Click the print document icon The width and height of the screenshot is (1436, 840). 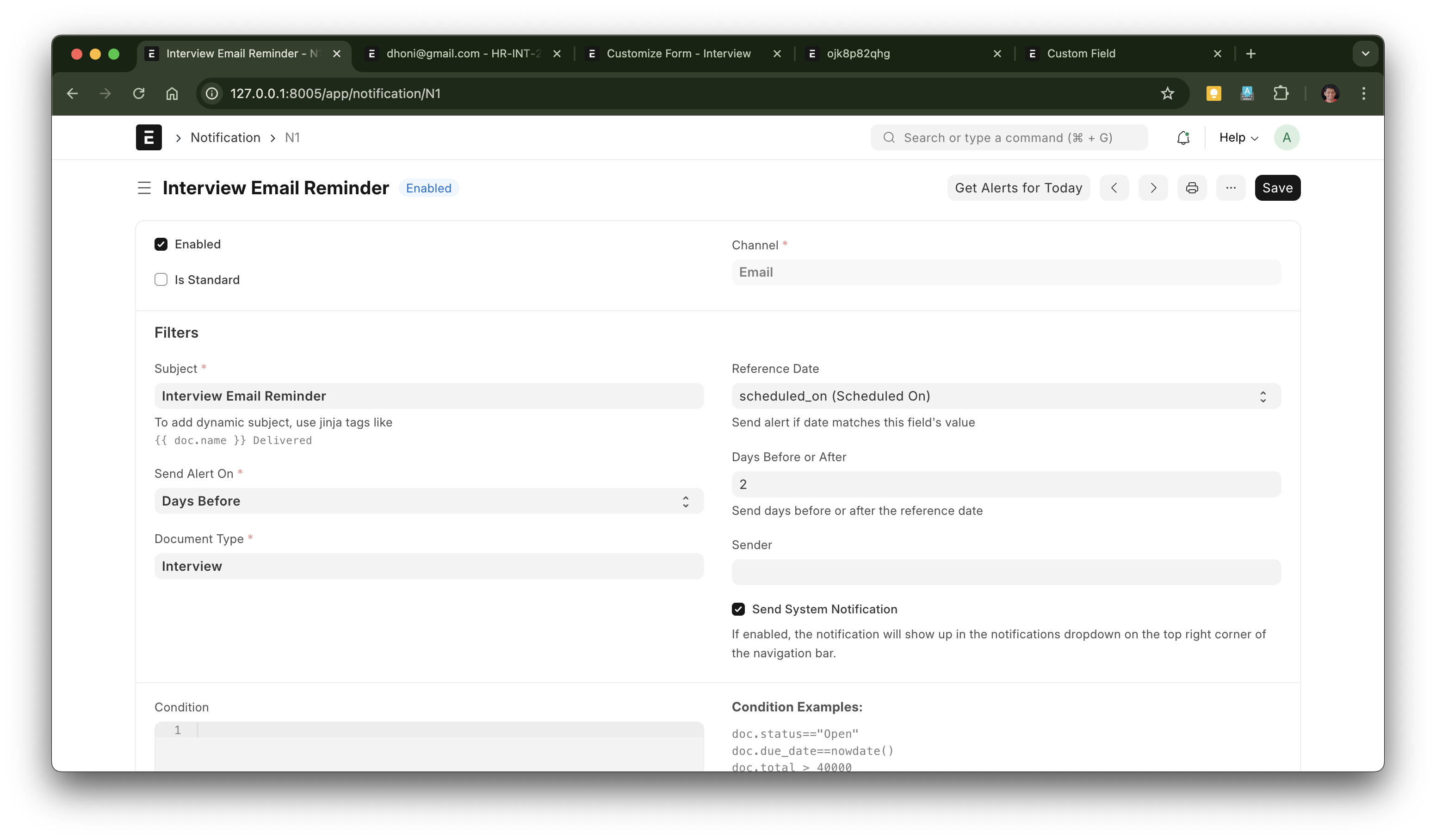[1192, 188]
